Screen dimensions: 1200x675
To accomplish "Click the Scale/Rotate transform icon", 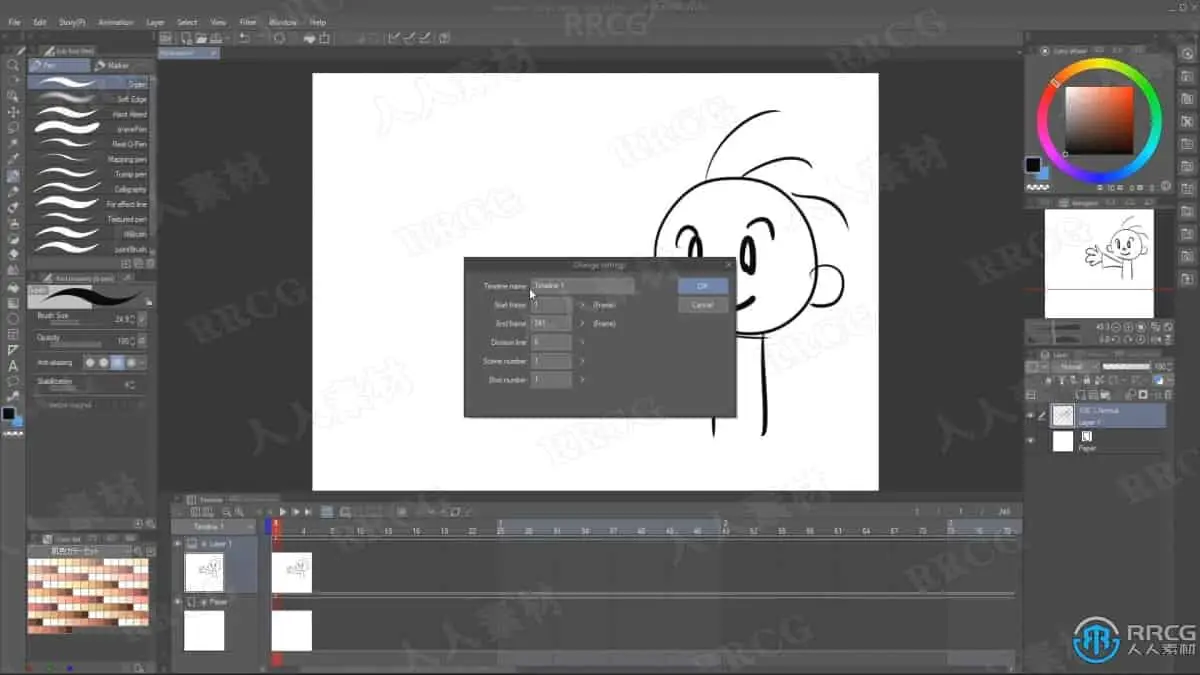I will point(324,38).
